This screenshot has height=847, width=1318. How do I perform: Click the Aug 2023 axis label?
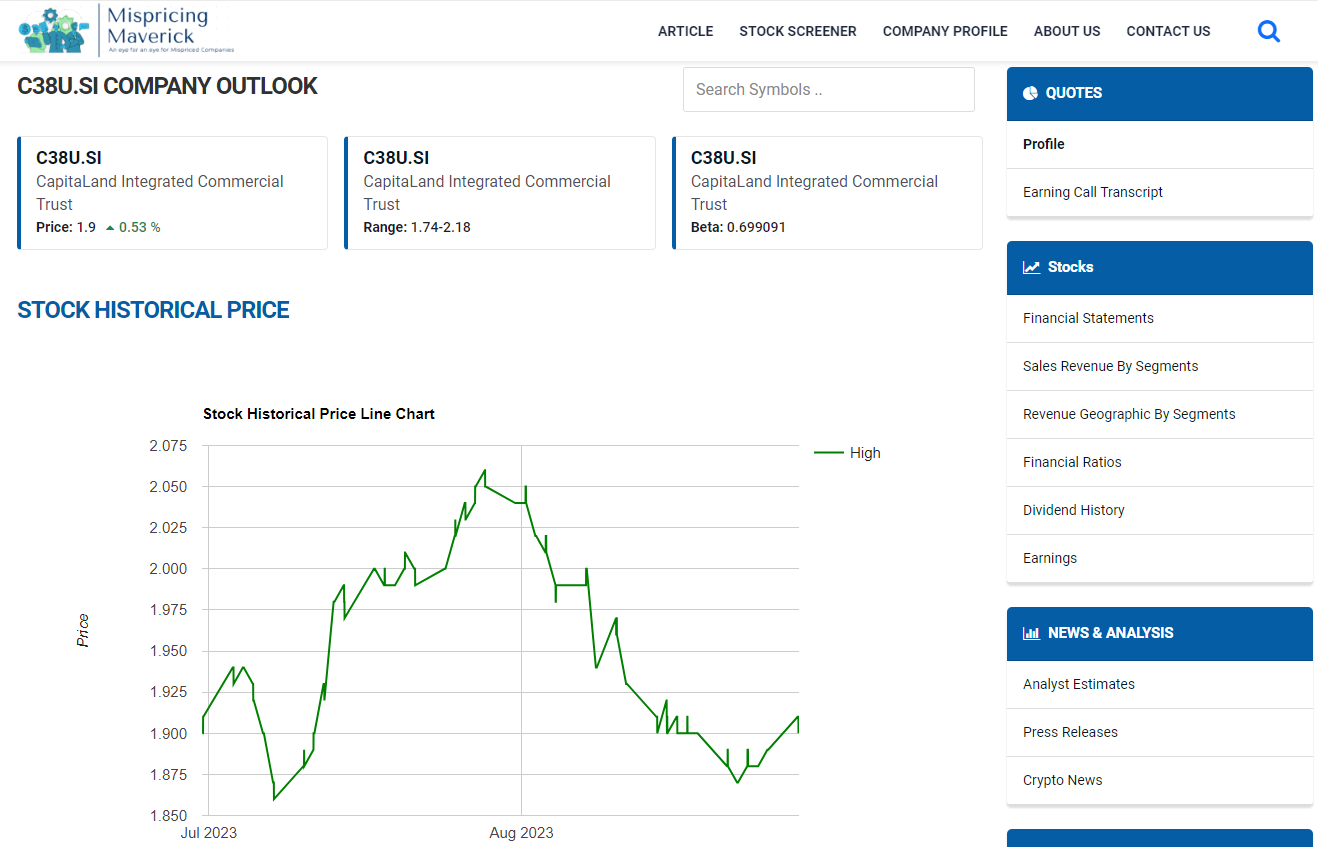pos(521,832)
